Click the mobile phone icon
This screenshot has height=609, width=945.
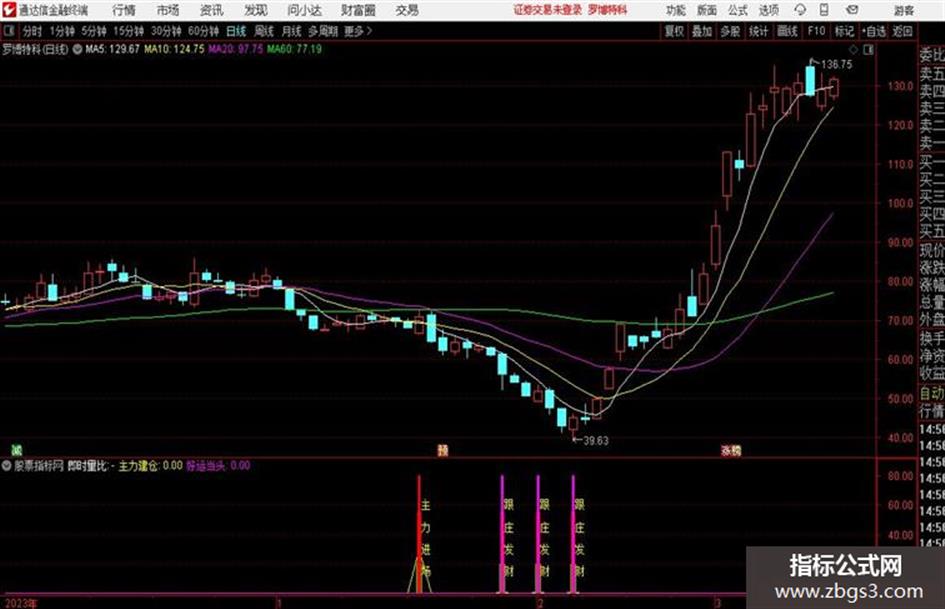[x=824, y=10]
